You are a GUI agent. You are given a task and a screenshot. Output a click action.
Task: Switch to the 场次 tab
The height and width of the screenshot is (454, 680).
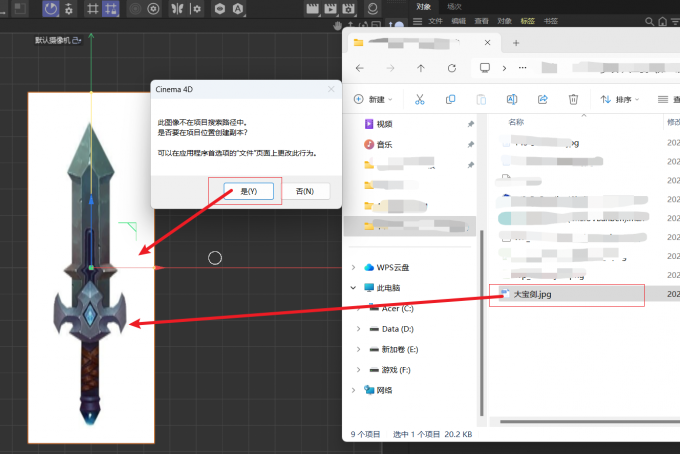[x=454, y=7]
